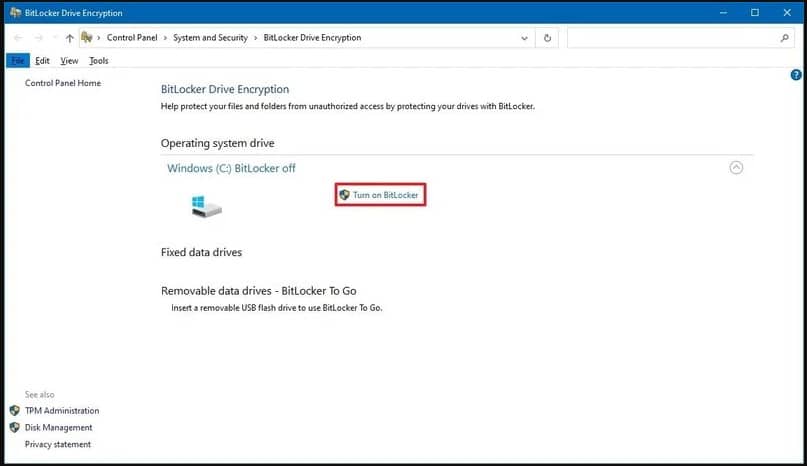Refresh the Control Panel page
Image resolution: width=807 pixels, height=466 pixels.
pyautogui.click(x=547, y=38)
